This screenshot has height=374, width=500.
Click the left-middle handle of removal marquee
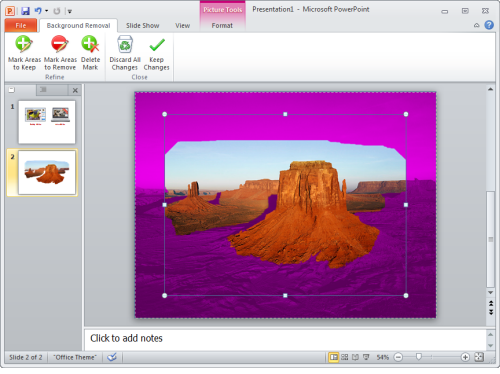[164, 205]
